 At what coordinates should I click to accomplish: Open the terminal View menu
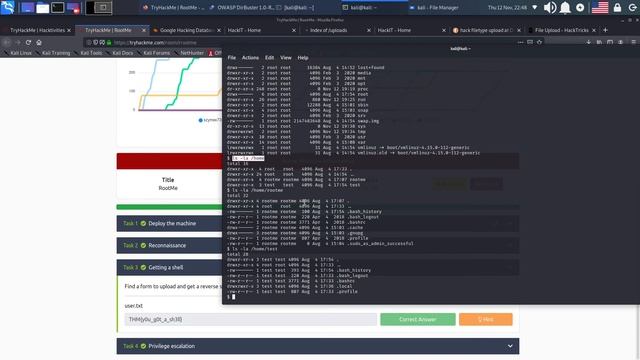286,58
